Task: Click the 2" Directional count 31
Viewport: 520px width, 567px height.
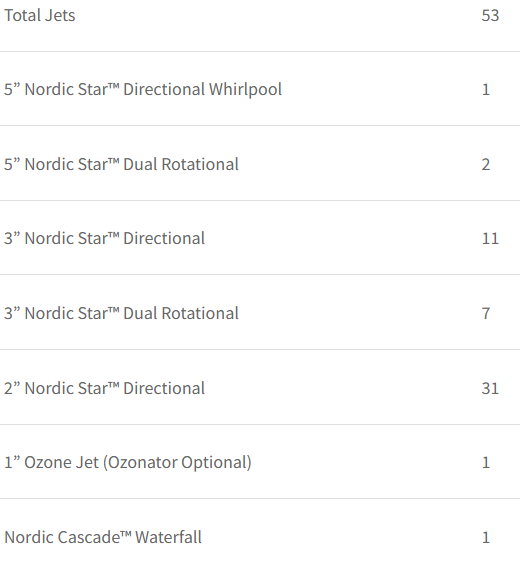Action: click(x=490, y=388)
